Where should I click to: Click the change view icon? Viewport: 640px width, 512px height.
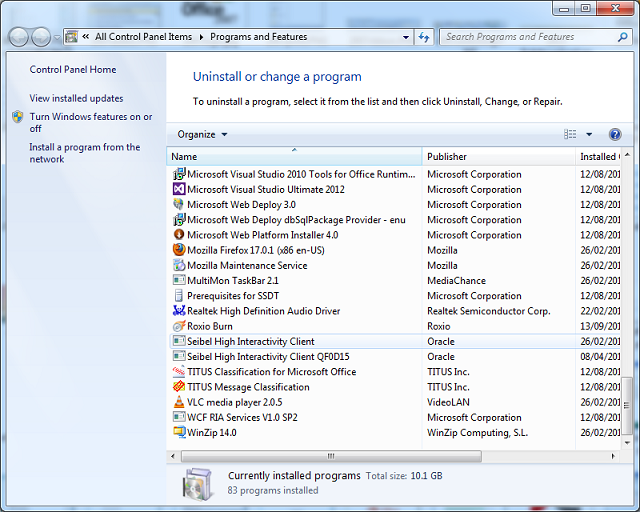(x=570, y=134)
